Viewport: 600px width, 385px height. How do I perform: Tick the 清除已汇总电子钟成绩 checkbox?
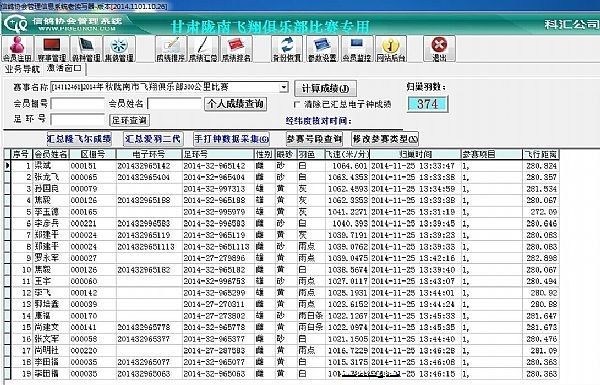click(x=296, y=104)
